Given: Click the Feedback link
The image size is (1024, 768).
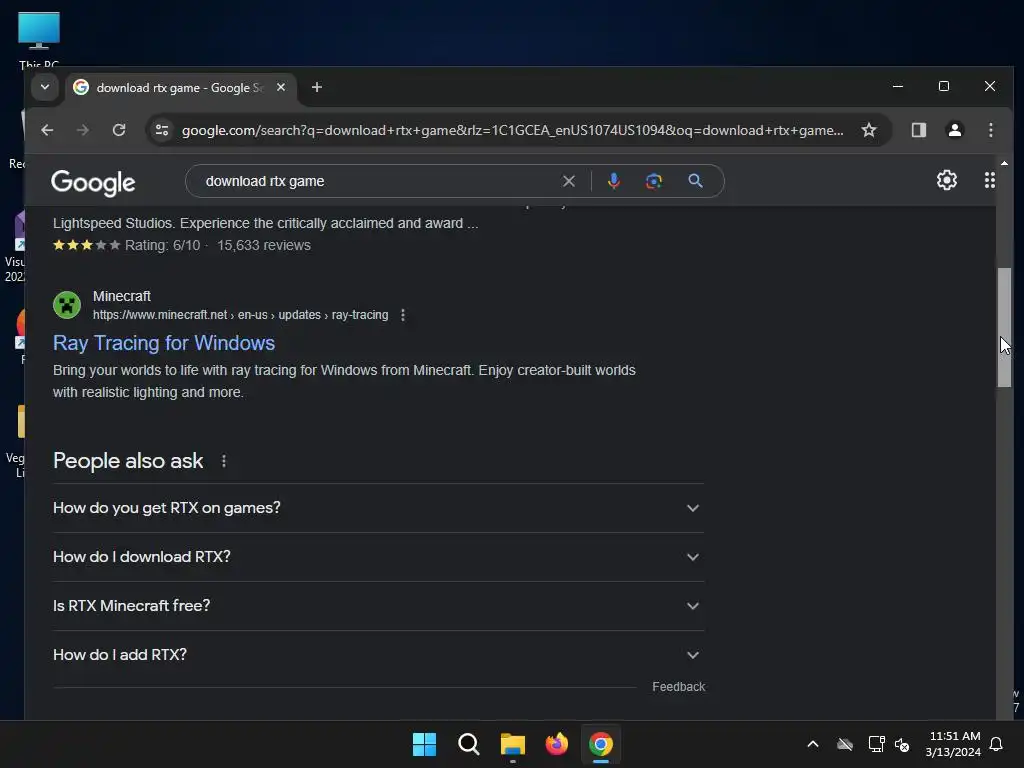Looking at the screenshot, I should [679, 687].
